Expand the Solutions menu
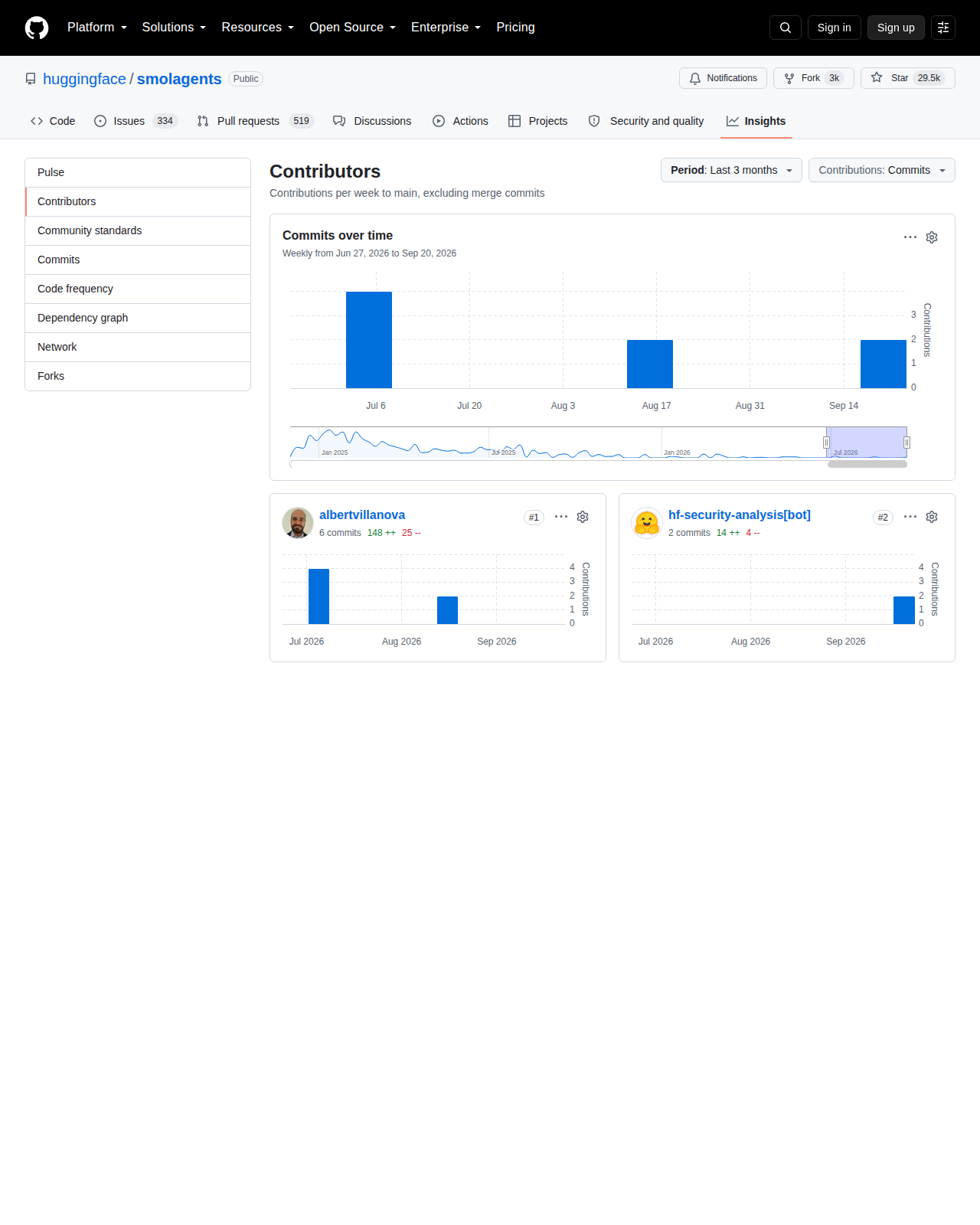Image resolution: width=980 pixels, height=1225 pixels. click(174, 28)
